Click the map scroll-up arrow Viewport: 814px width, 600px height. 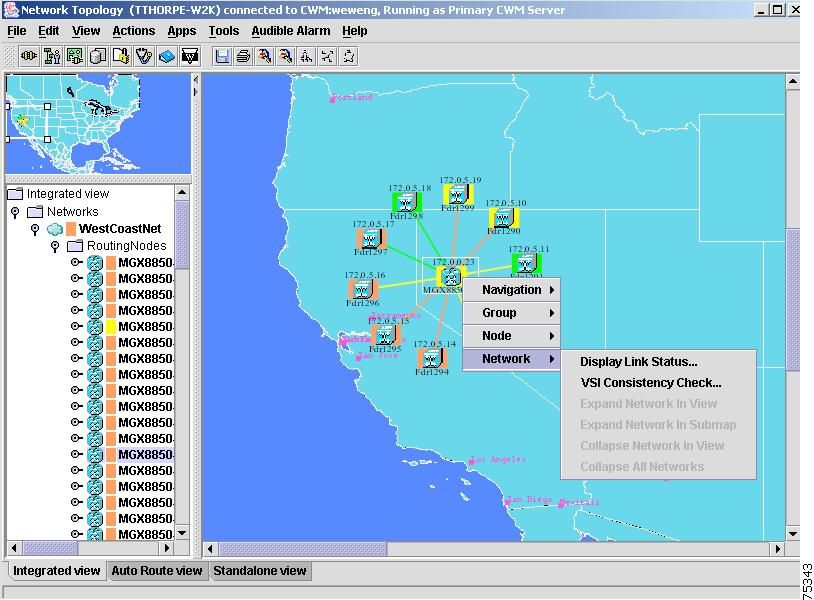[x=793, y=81]
